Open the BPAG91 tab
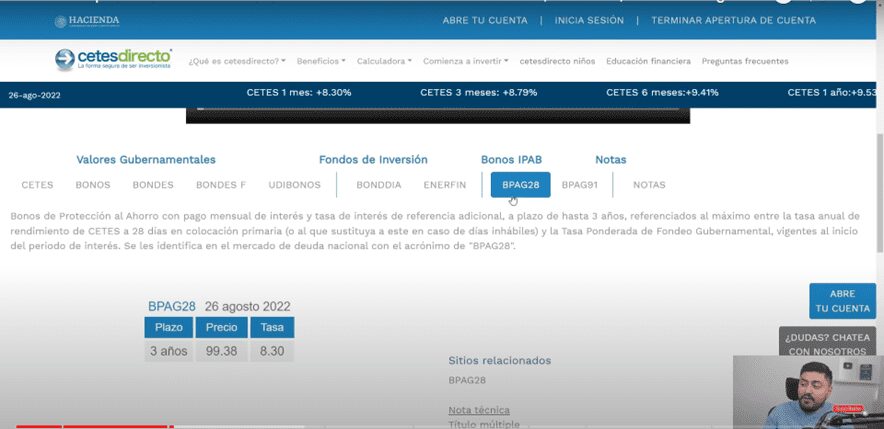The width and height of the screenshot is (884, 429). pyautogui.click(x=579, y=185)
